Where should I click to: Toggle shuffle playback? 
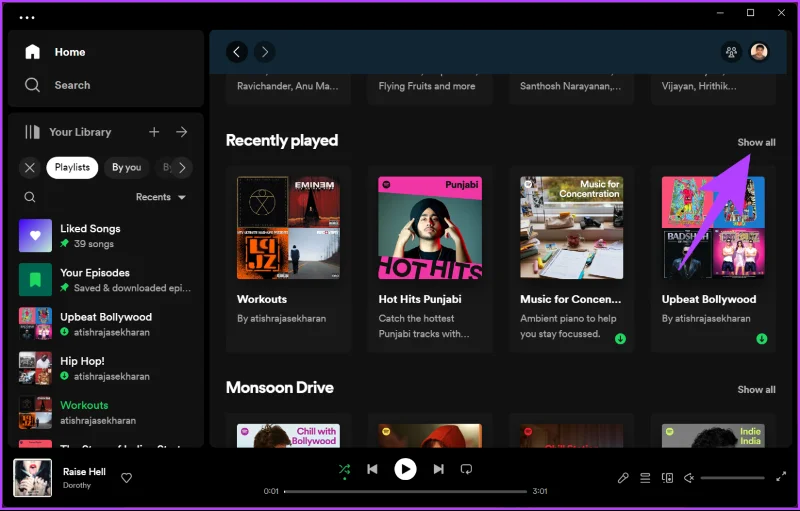tap(344, 469)
